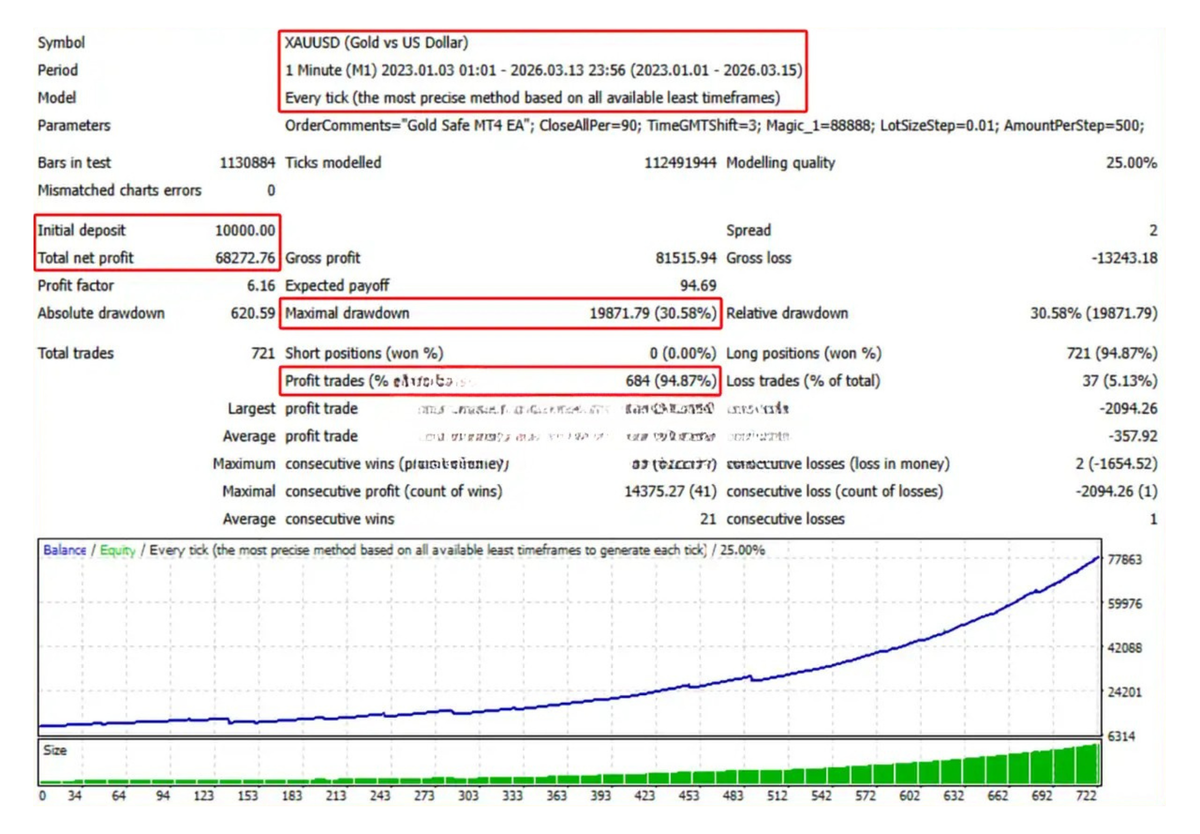Image resolution: width=1200 pixels, height=834 pixels.
Task: Click the 'Total trades' label
Action: [x=76, y=353]
